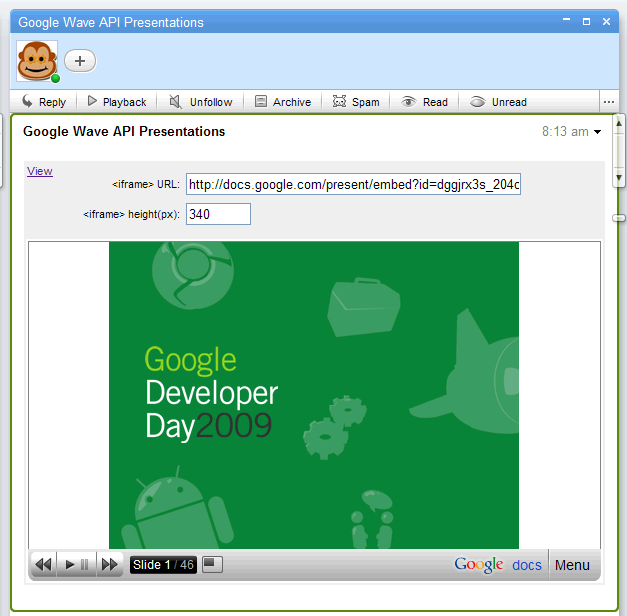The height and width of the screenshot is (616, 627).
Task: Click the Slide 1 / 46 indicator
Action: click(x=163, y=565)
